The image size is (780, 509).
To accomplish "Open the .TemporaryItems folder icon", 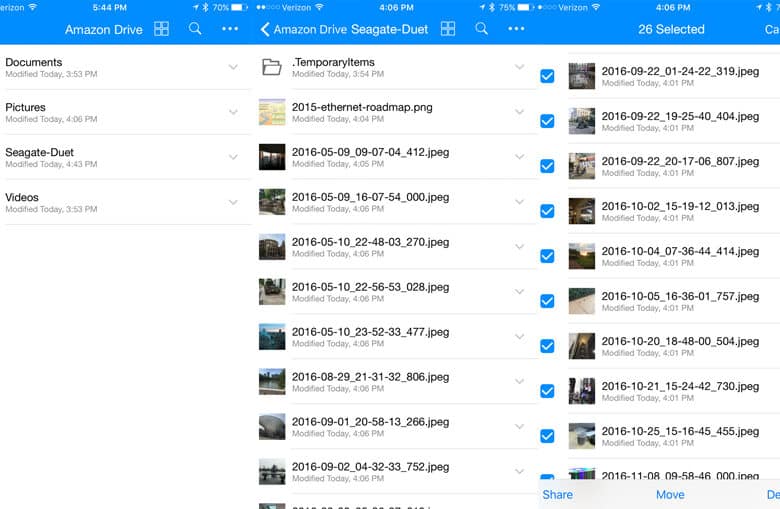I will click(272, 67).
